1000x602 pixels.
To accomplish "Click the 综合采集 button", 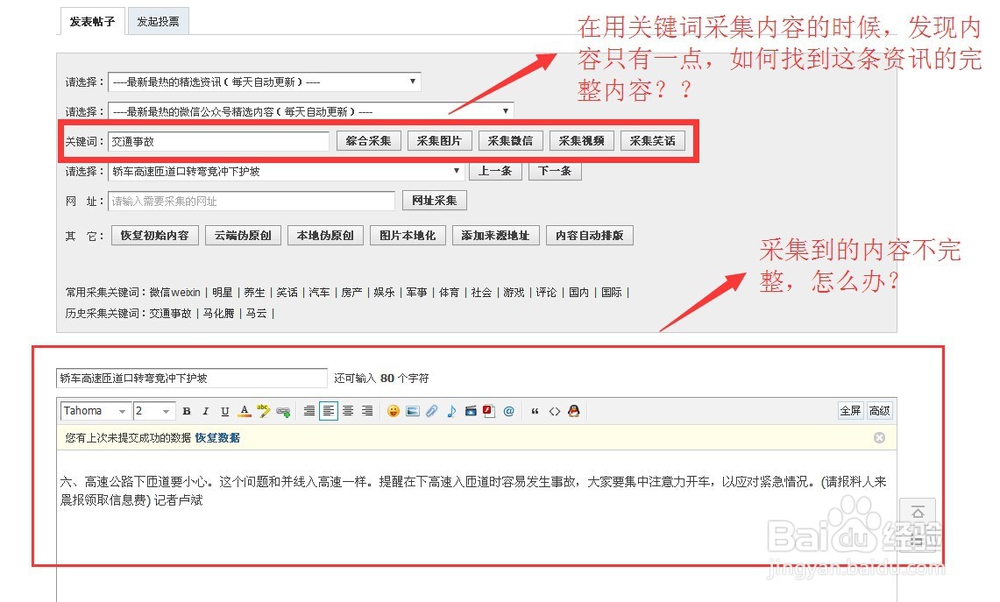I will (368, 141).
